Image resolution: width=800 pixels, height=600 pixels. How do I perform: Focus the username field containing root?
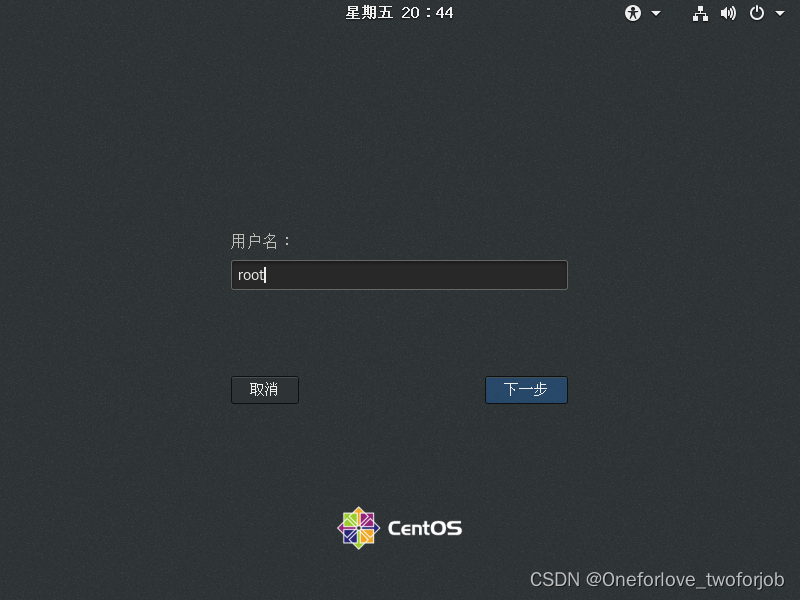[x=399, y=275]
